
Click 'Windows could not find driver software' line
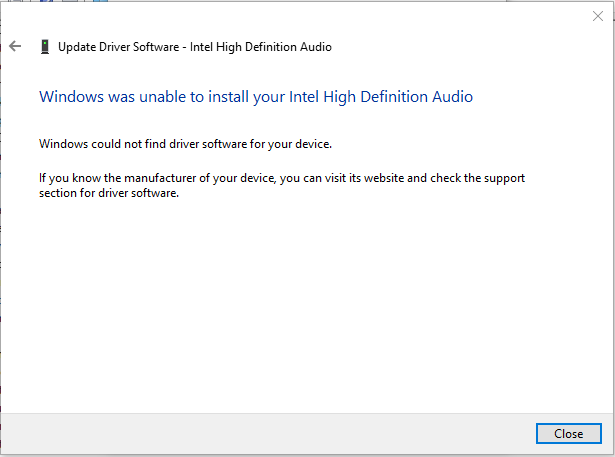pyautogui.click(x=185, y=144)
